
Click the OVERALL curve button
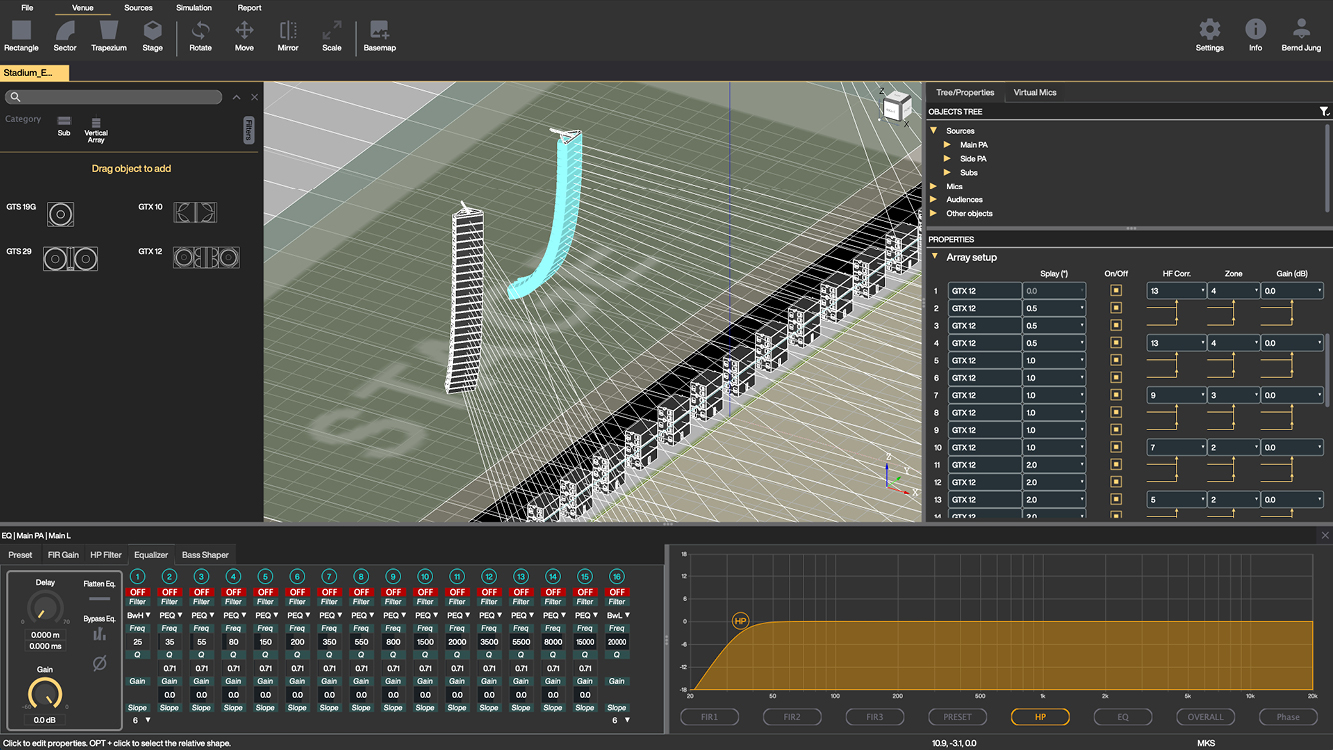(x=1205, y=717)
